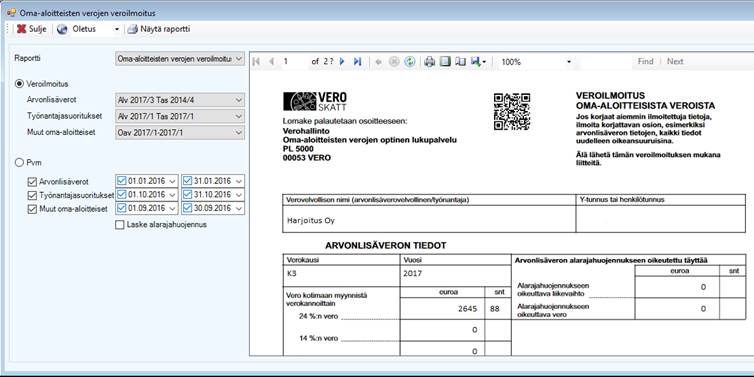Enable Laske alarajahuojennus checkbox
754x377 pixels.
click(x=120, y=225)
